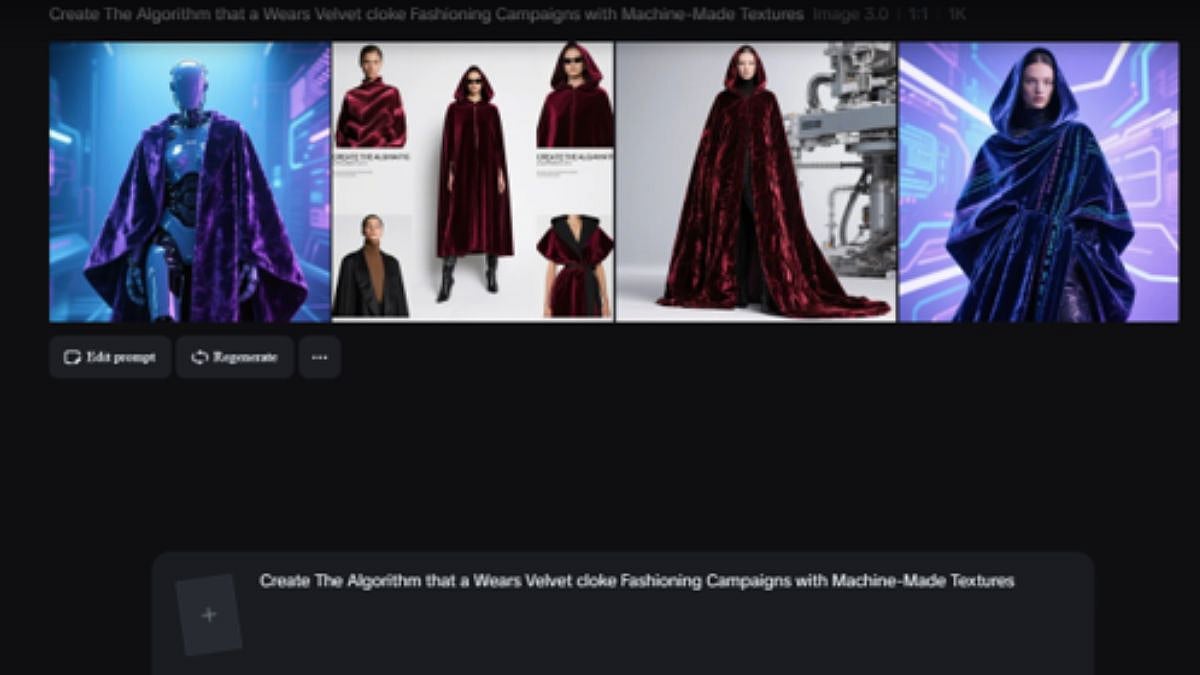Click the 1K resolution indicator

(x=956, y=14)
